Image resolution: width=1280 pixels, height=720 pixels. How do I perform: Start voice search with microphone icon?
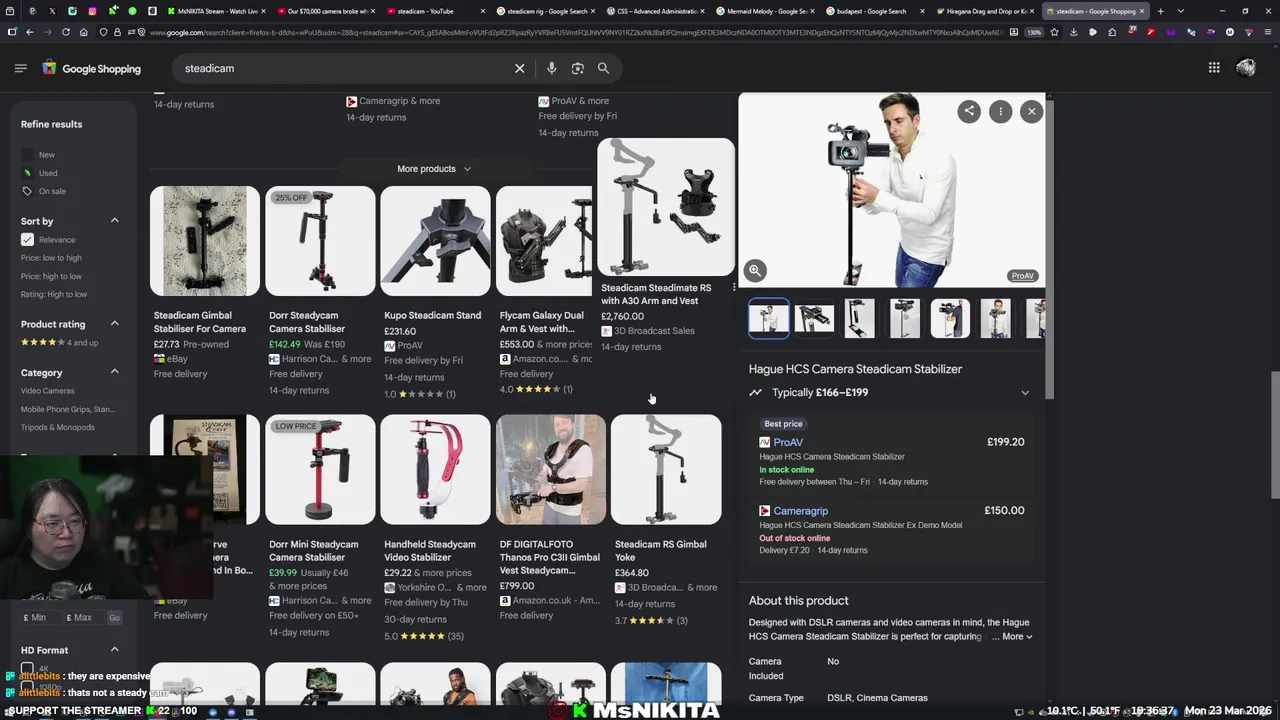[551, 68]
